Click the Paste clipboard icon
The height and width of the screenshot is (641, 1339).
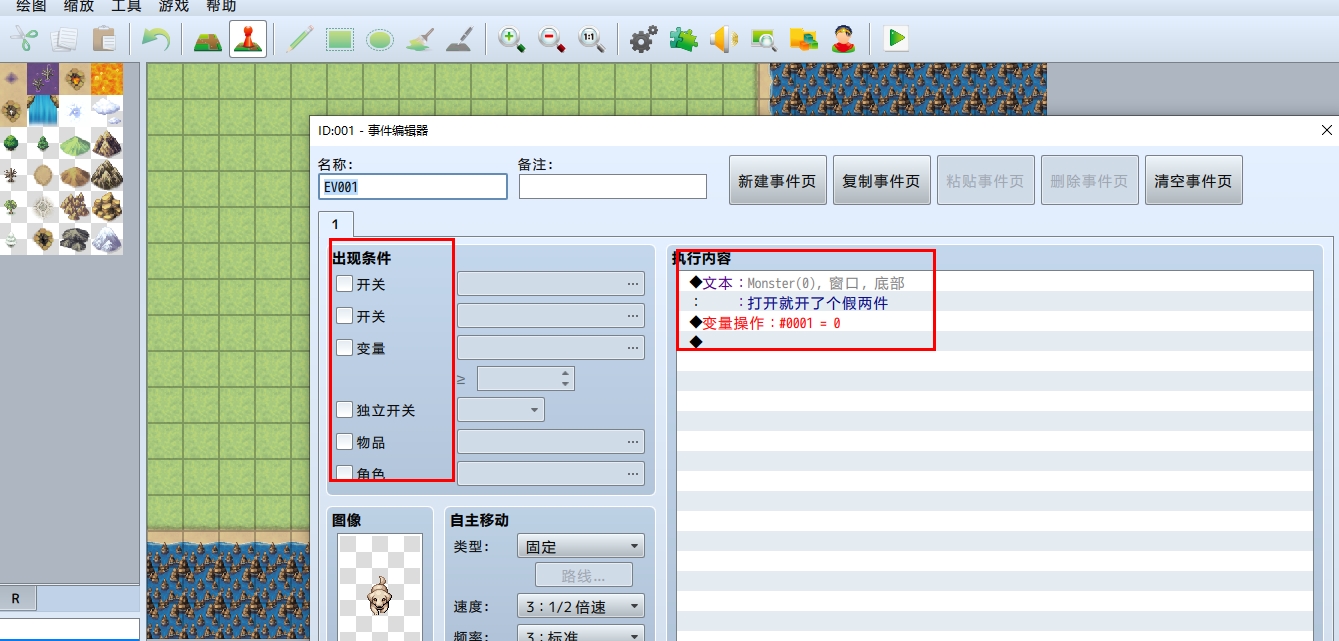point(104,39)
